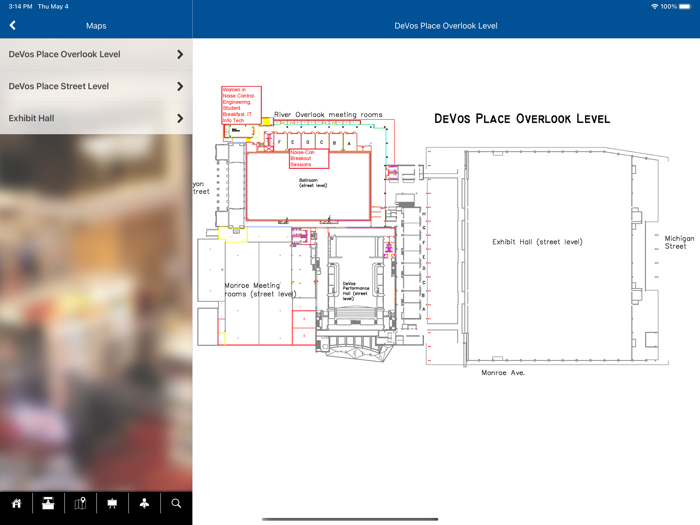The height and width of the screenshot is (525, 700).
Task: Open the speaker person icon in bottom bar
Action: (144, 504)
